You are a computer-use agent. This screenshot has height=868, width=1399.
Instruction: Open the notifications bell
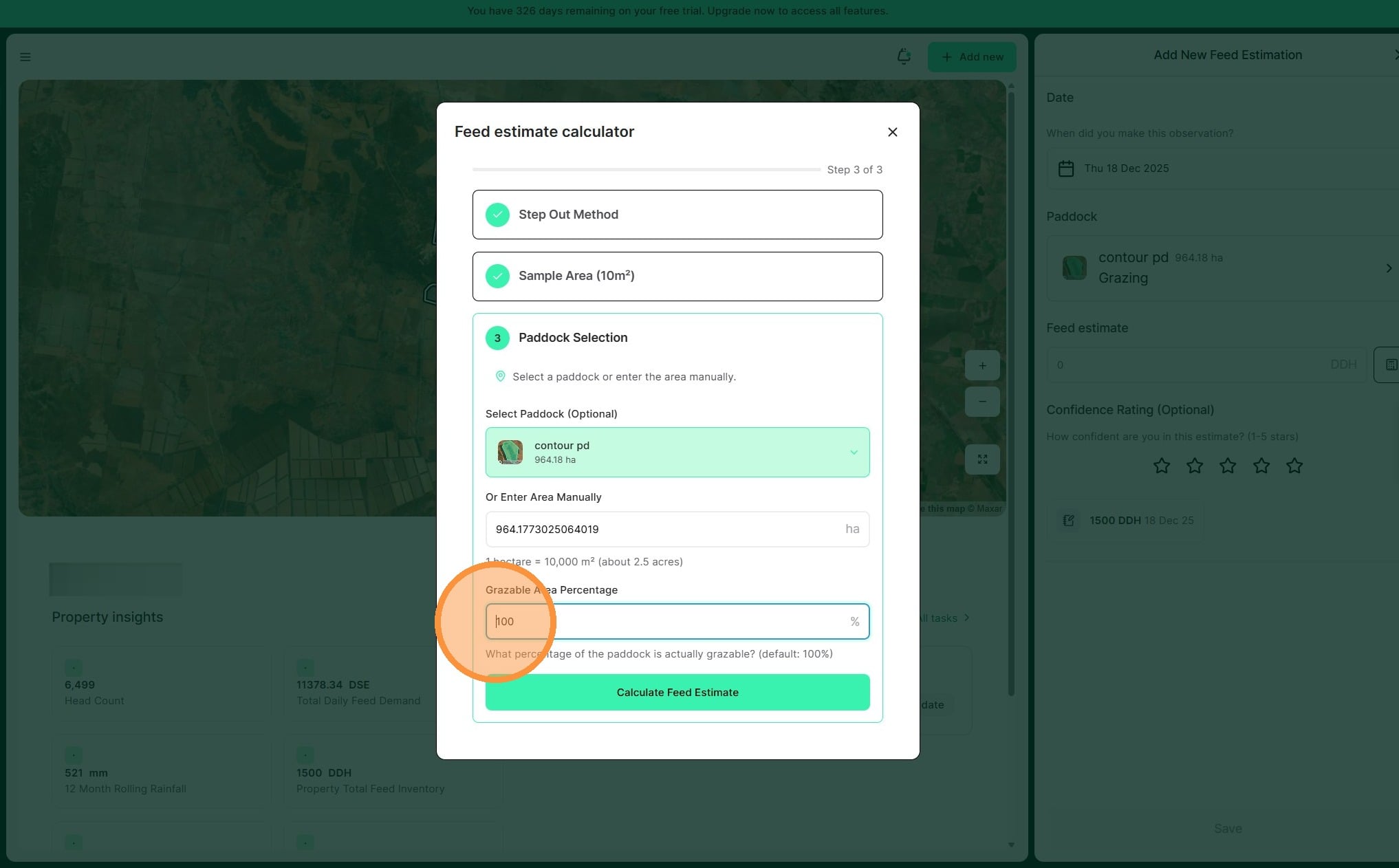904,56
